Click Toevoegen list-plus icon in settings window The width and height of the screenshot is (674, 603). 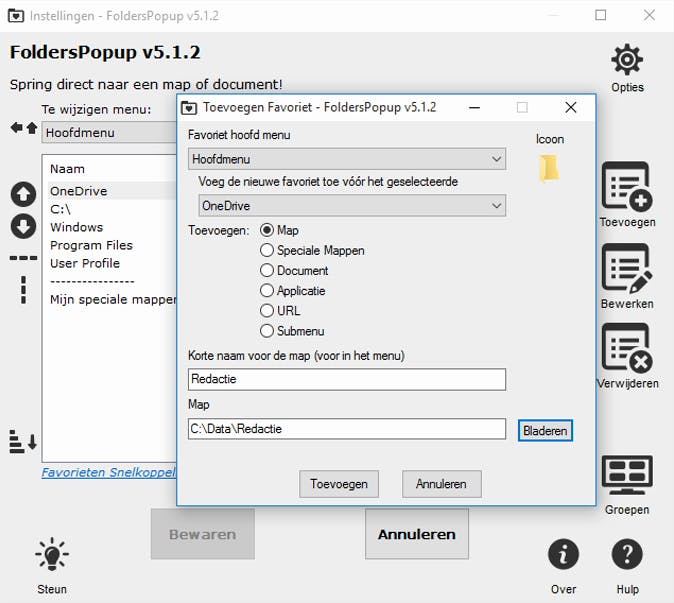point(627,187)
